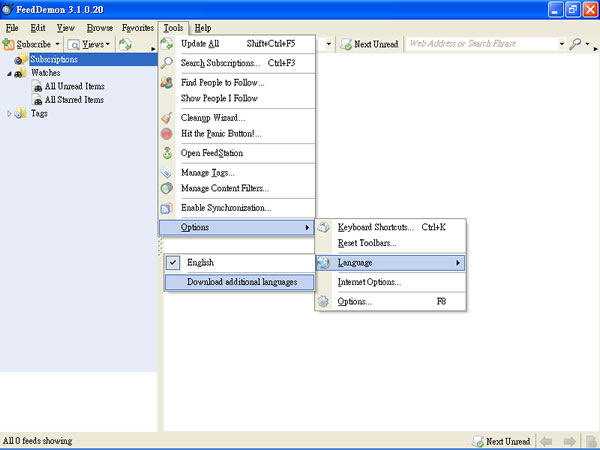Click the Tags folder icon
The image size is (600, 450).
20,113
